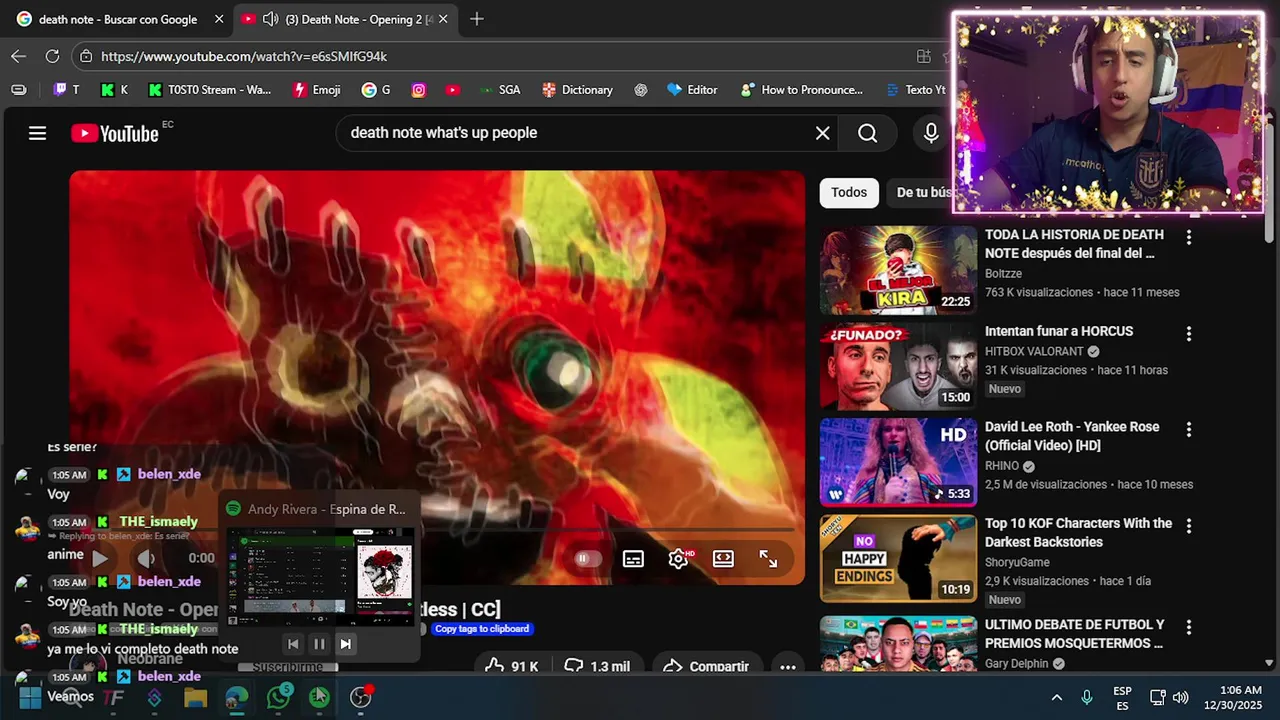Open WhatsApp from the taskbar

click(279, 697)
